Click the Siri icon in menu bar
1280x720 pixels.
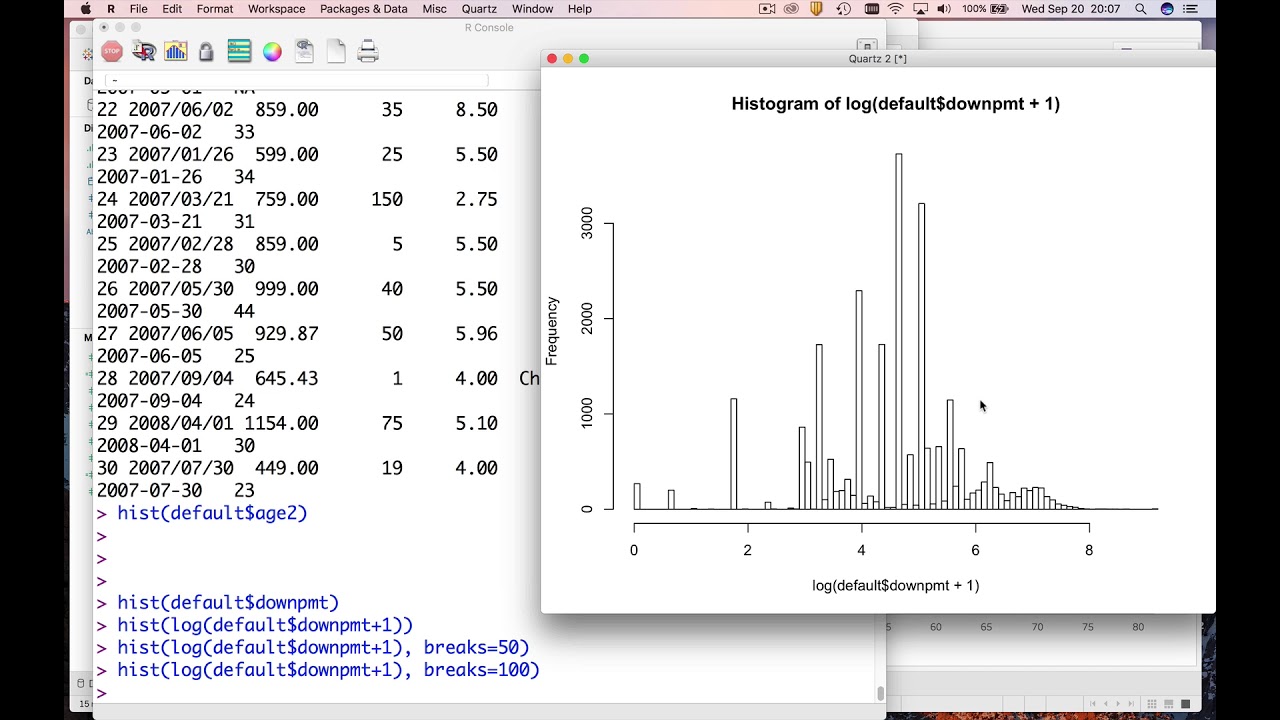[x=1166, y=9]
